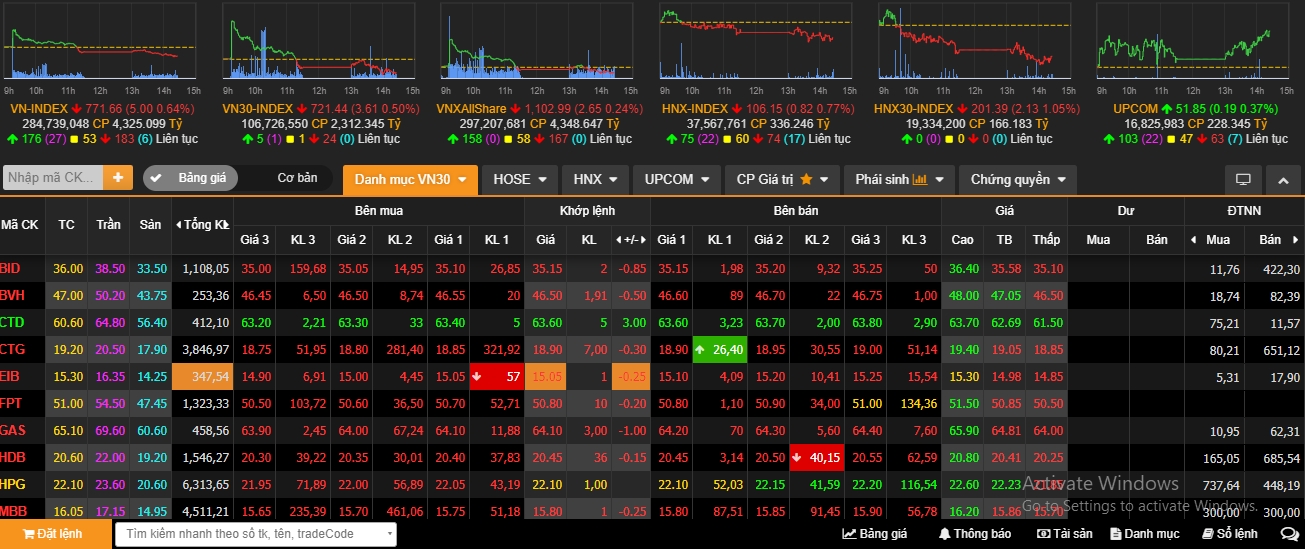The height and width of the screenshot is (549, 1305).
Task: Collapse the index charts with chevron-up button
Action: coord(1283,180)
